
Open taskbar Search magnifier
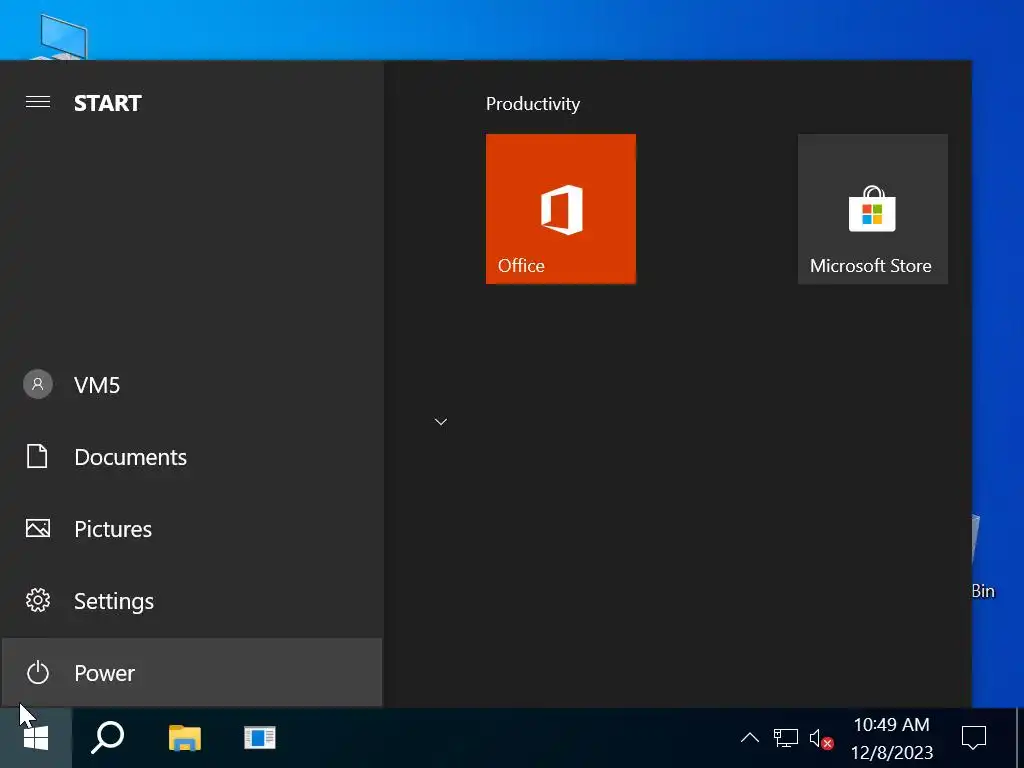pyautogui.click(x=108, y=738)
